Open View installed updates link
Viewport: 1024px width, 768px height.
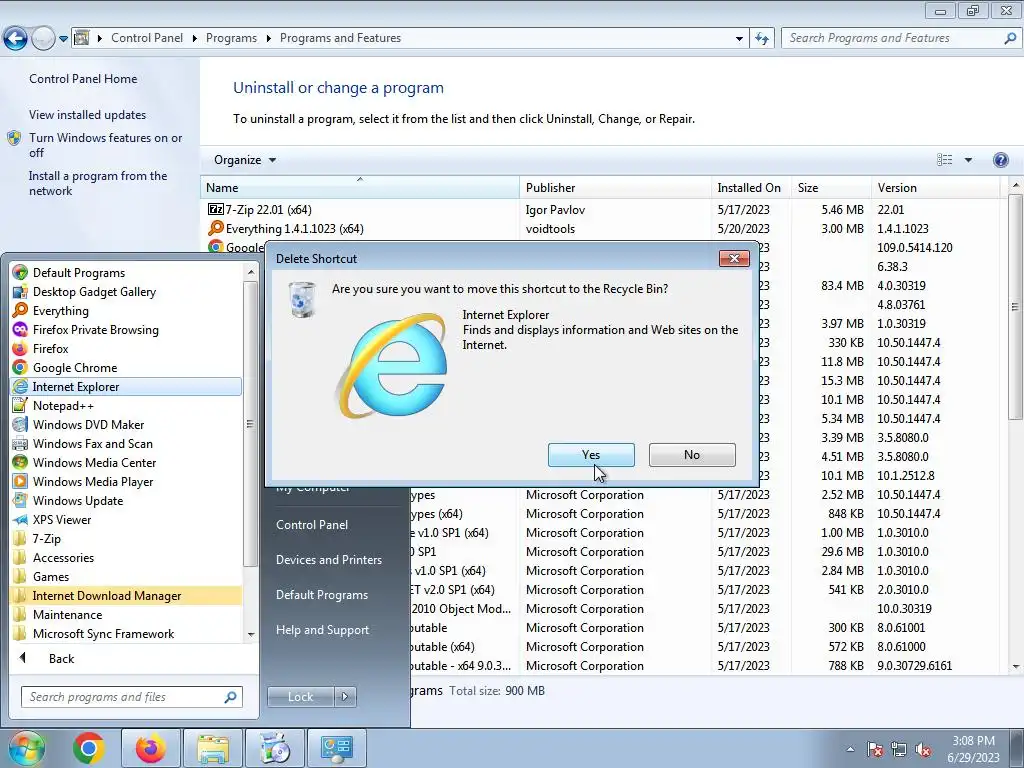(x=88, y=114)
